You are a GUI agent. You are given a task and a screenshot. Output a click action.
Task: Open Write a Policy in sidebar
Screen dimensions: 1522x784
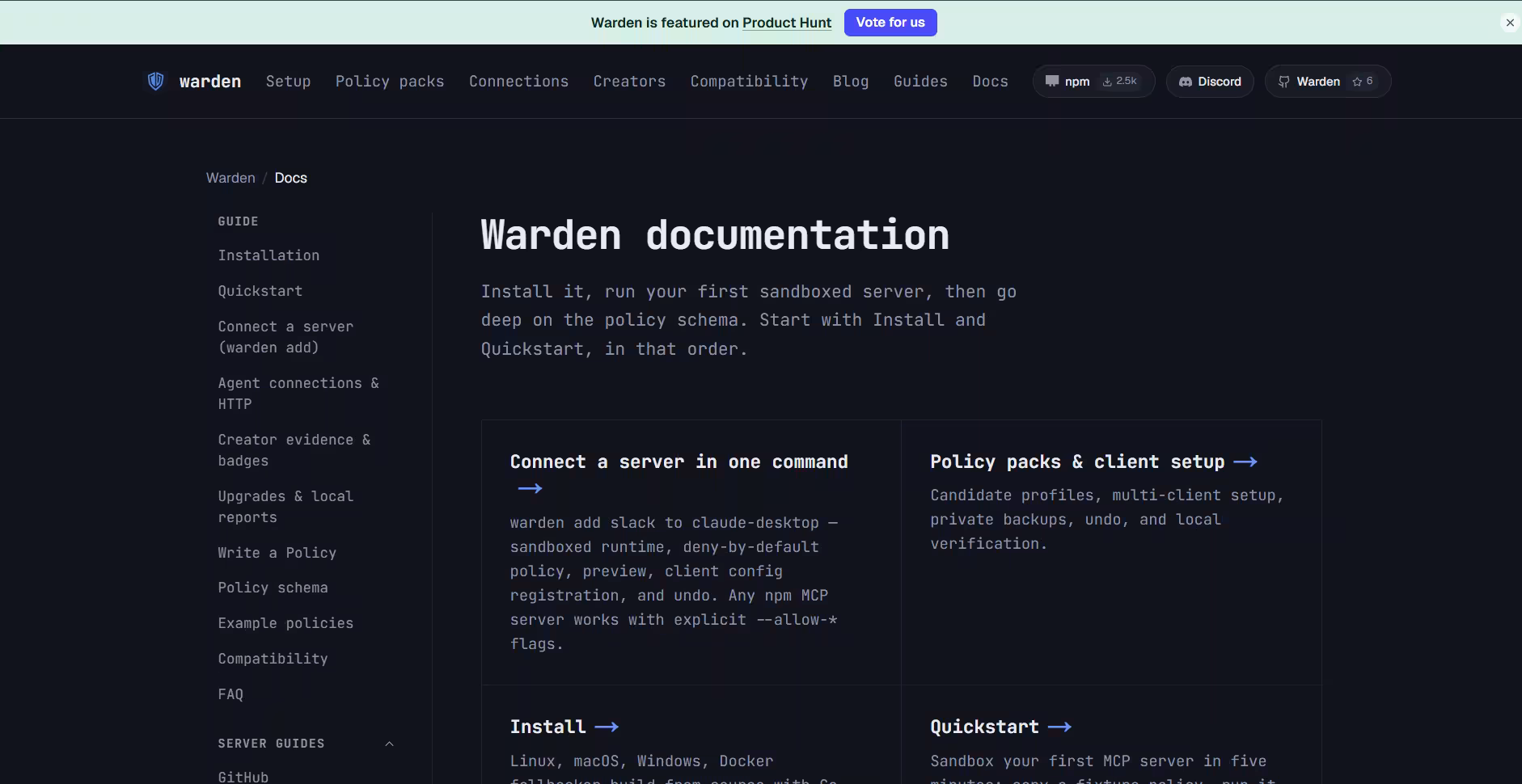click(277, 553)
